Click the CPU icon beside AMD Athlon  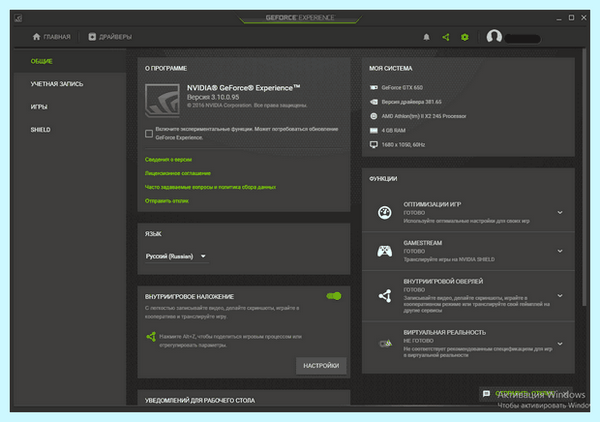[374, 116]
